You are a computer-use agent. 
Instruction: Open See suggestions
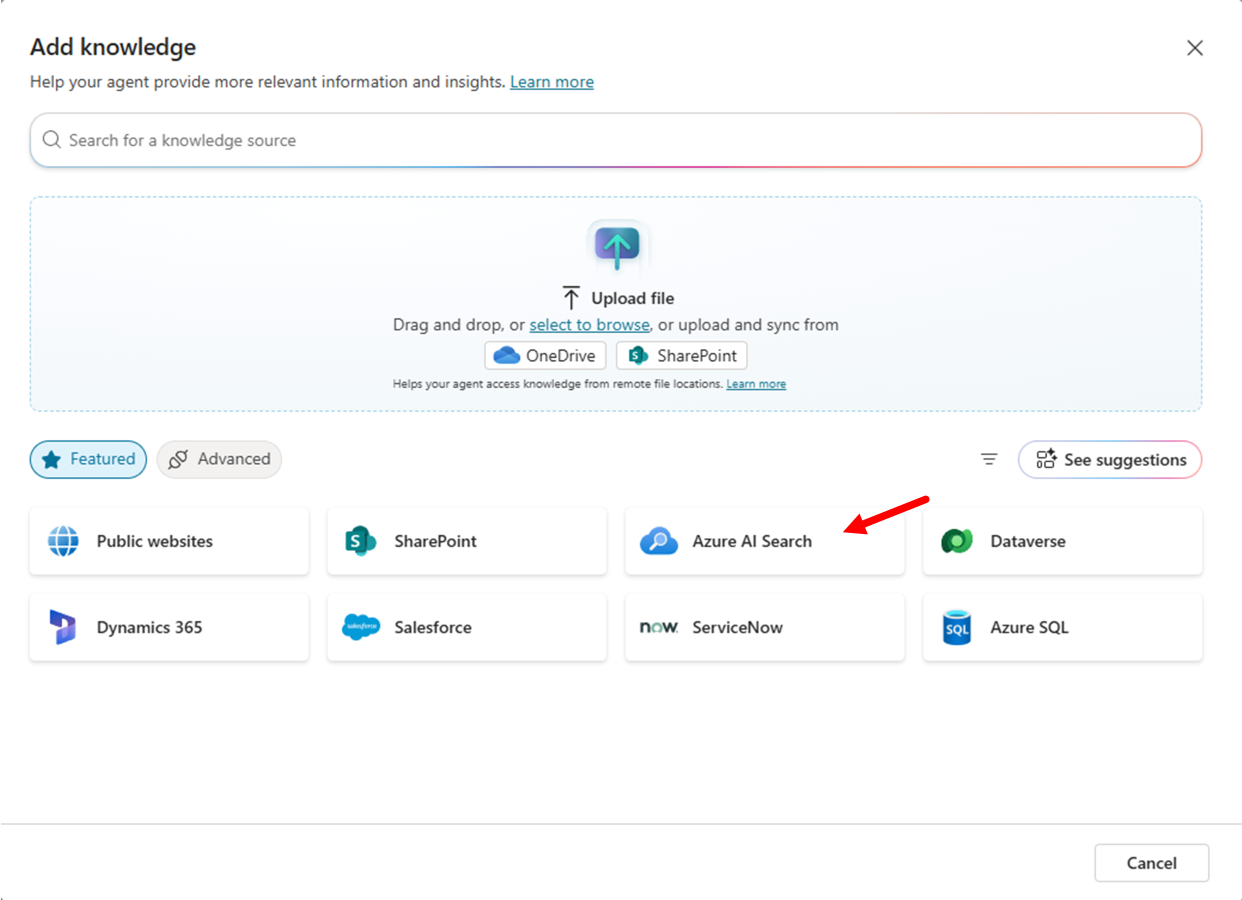1110,459
